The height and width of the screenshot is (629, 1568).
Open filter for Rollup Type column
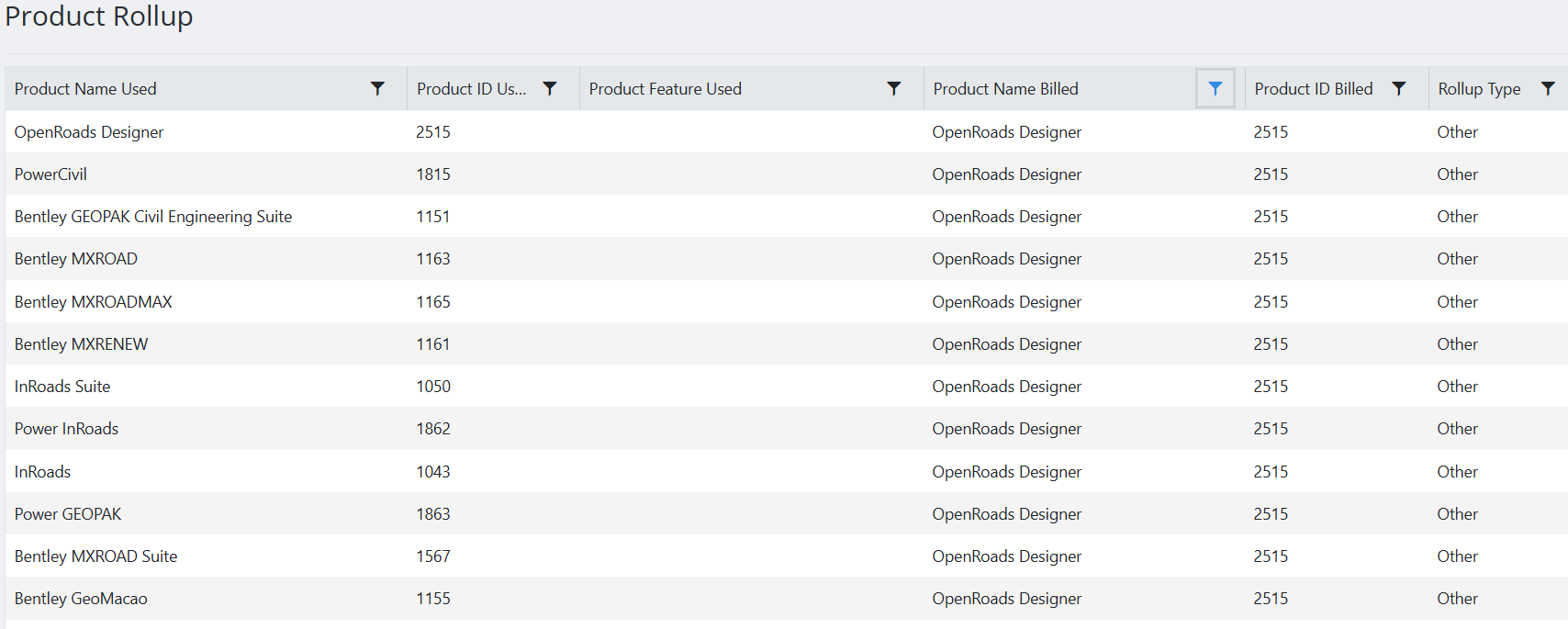(x=1548, y=89)
